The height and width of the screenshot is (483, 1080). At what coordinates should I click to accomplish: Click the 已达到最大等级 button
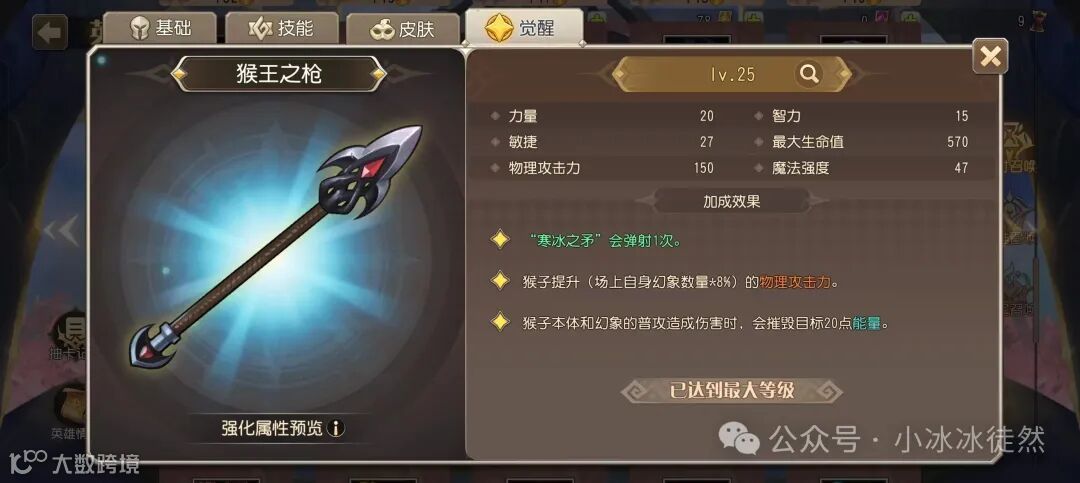(731, 391)
